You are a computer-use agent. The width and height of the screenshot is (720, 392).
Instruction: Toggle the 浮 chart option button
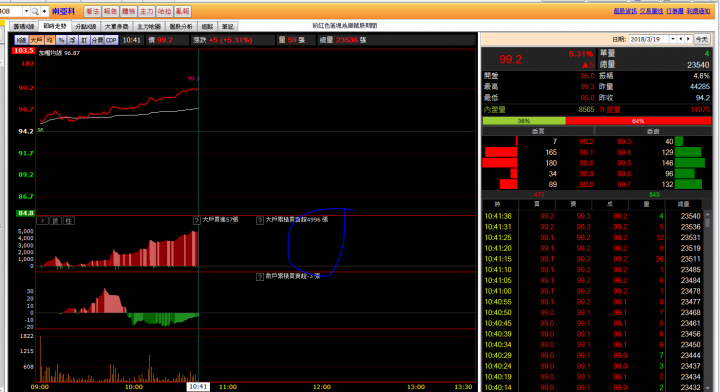pos(73,40)
